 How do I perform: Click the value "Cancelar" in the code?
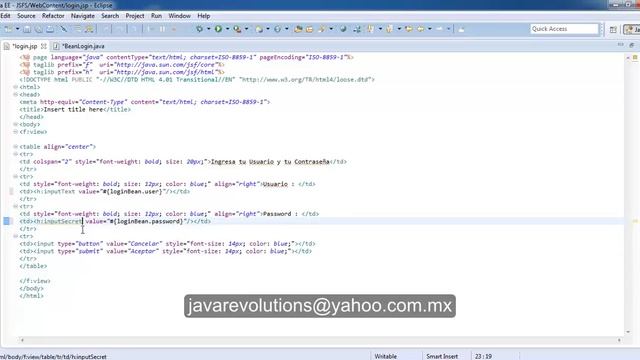pos(145,244)
